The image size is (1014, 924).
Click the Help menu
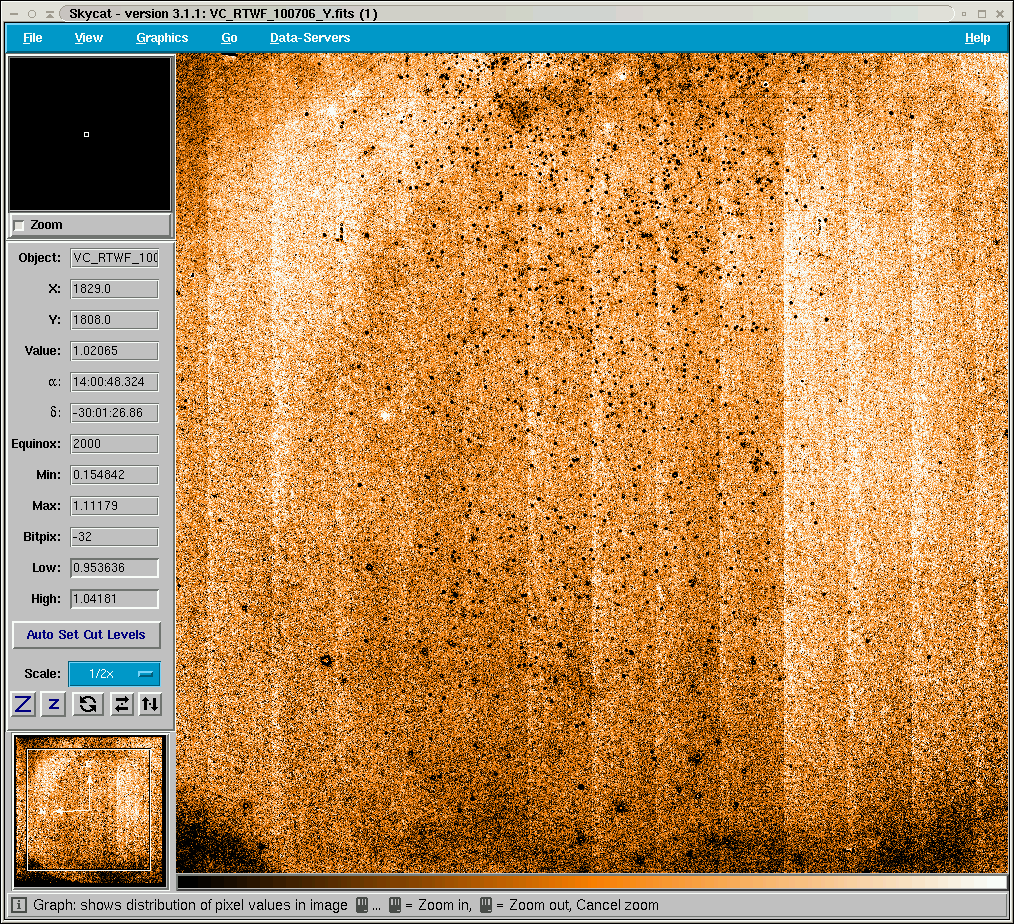(x=977, y=38)
